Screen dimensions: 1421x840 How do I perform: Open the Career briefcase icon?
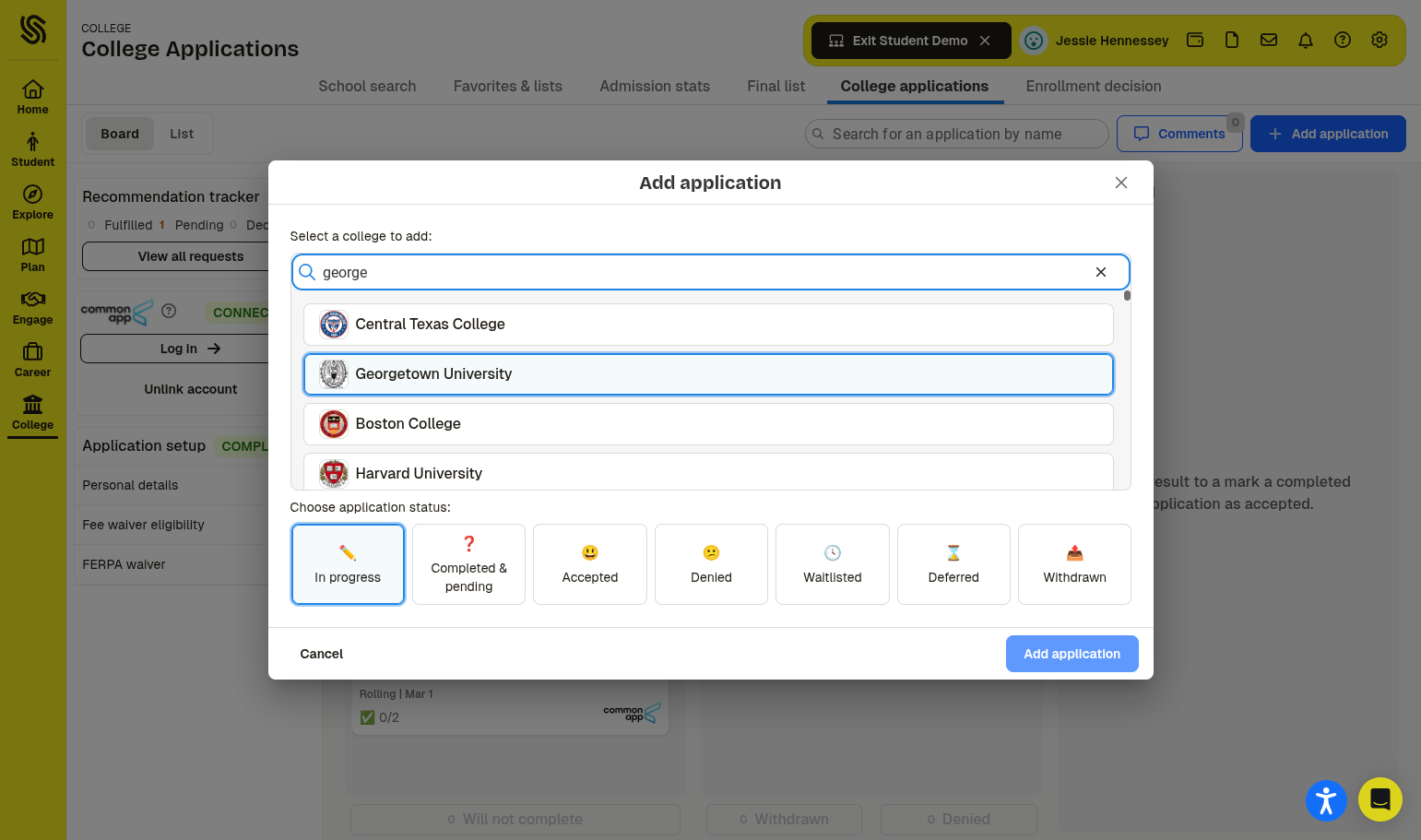click(32, 361)
